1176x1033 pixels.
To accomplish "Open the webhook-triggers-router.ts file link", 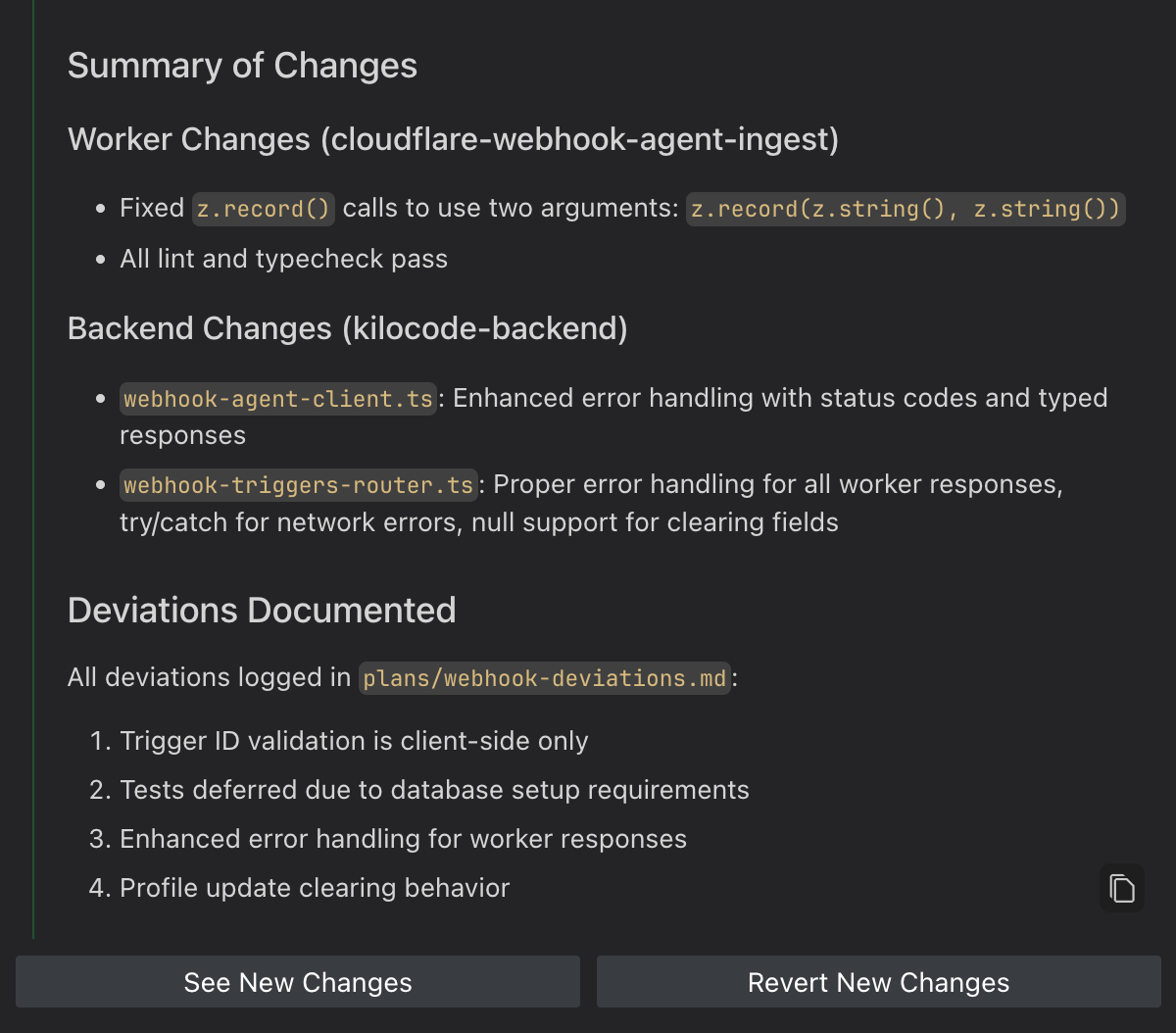I will coord(299,485).
